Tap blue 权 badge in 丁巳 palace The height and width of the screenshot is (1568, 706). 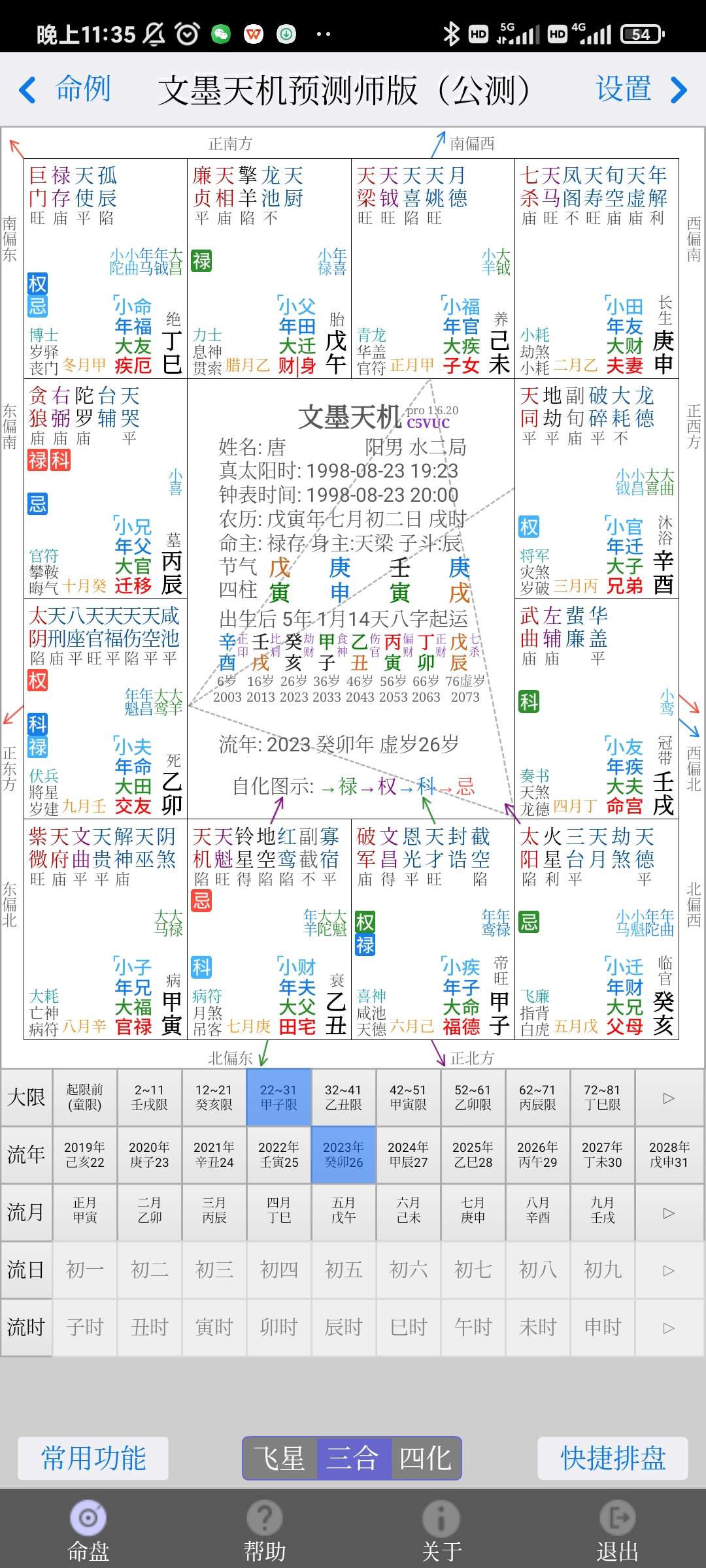click(38, 284)
